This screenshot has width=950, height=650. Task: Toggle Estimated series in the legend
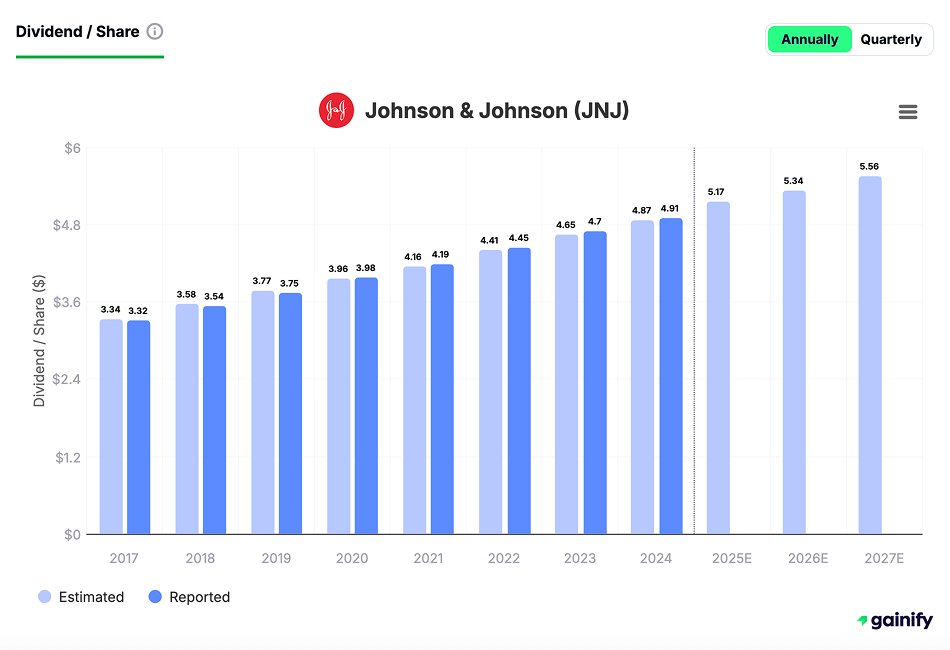point(81,597)
